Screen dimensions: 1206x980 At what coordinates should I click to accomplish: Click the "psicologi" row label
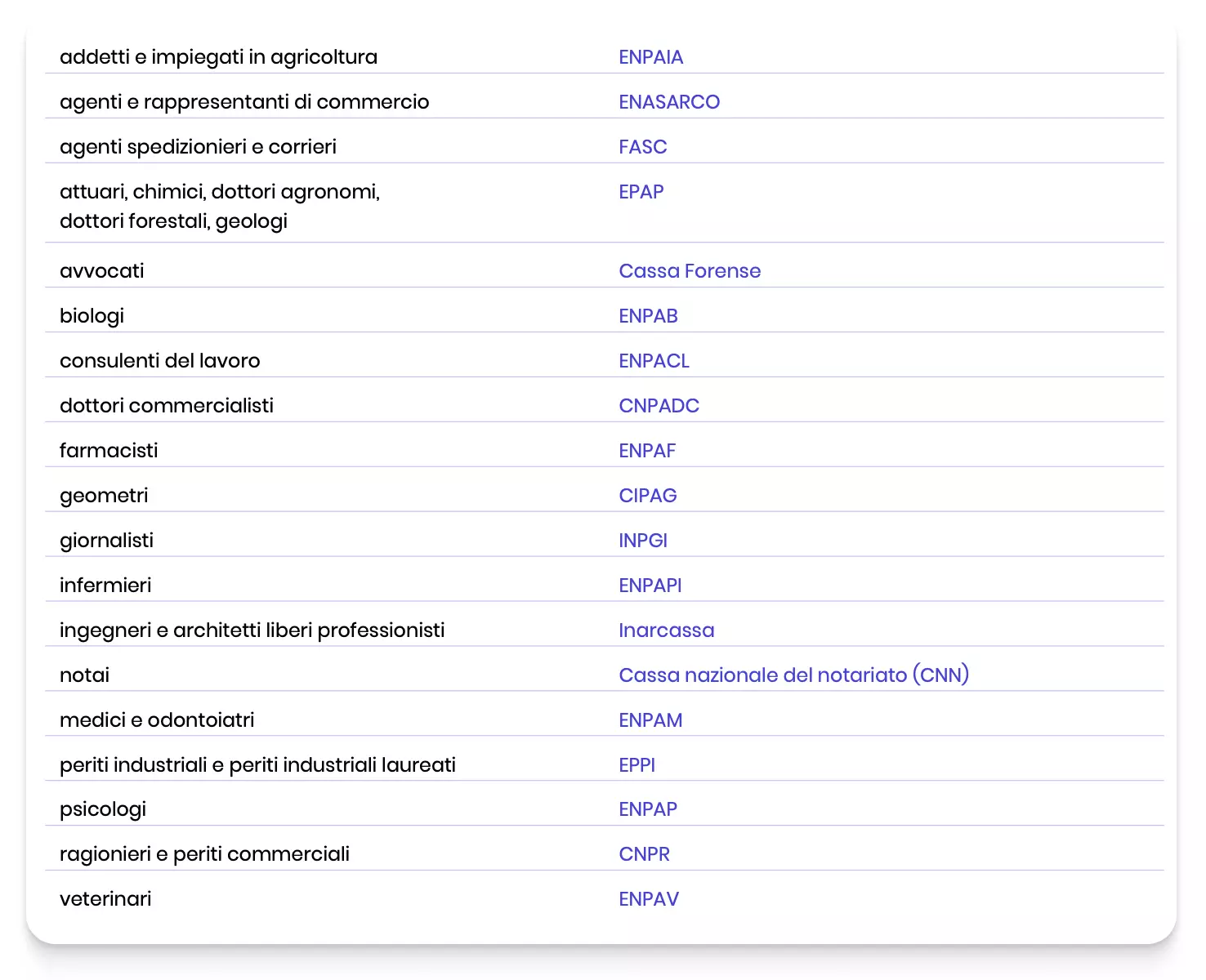(x=103, y=809)
